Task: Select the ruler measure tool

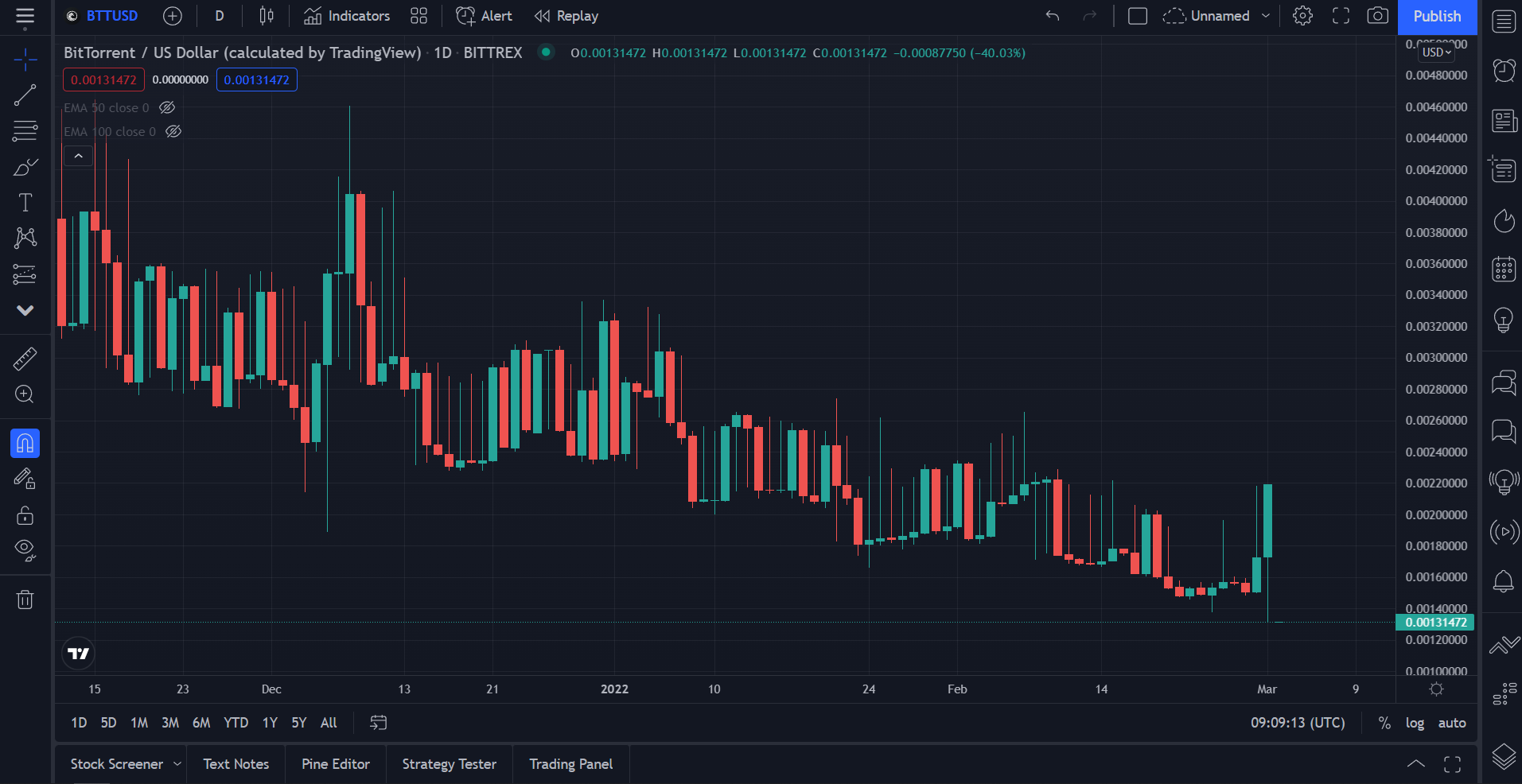Action: coord(25,359)
